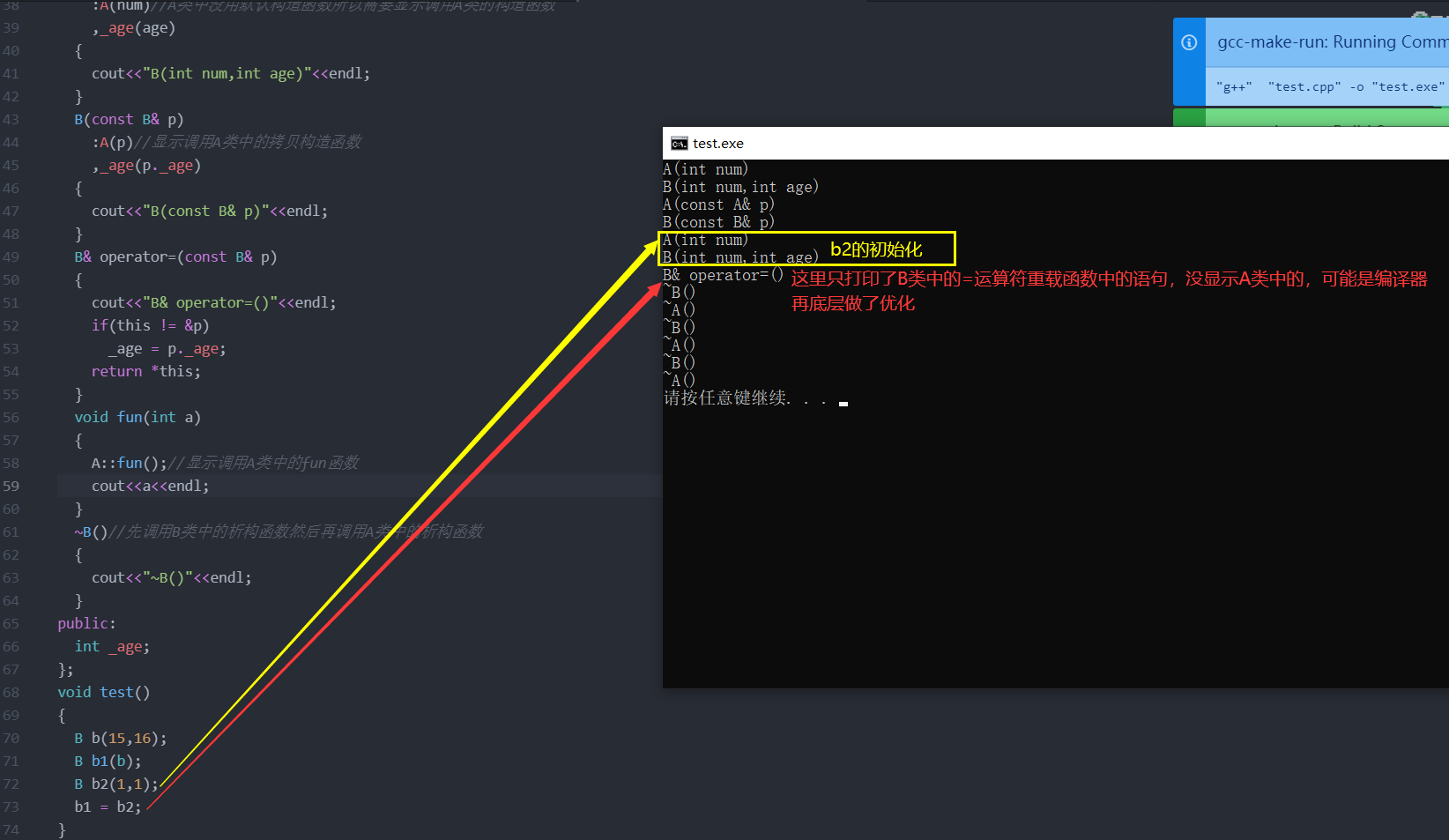Click line number 49 in the gutter
This screenshot has height=840, width=1449.
pyautogui.click(x=11, y=256)
